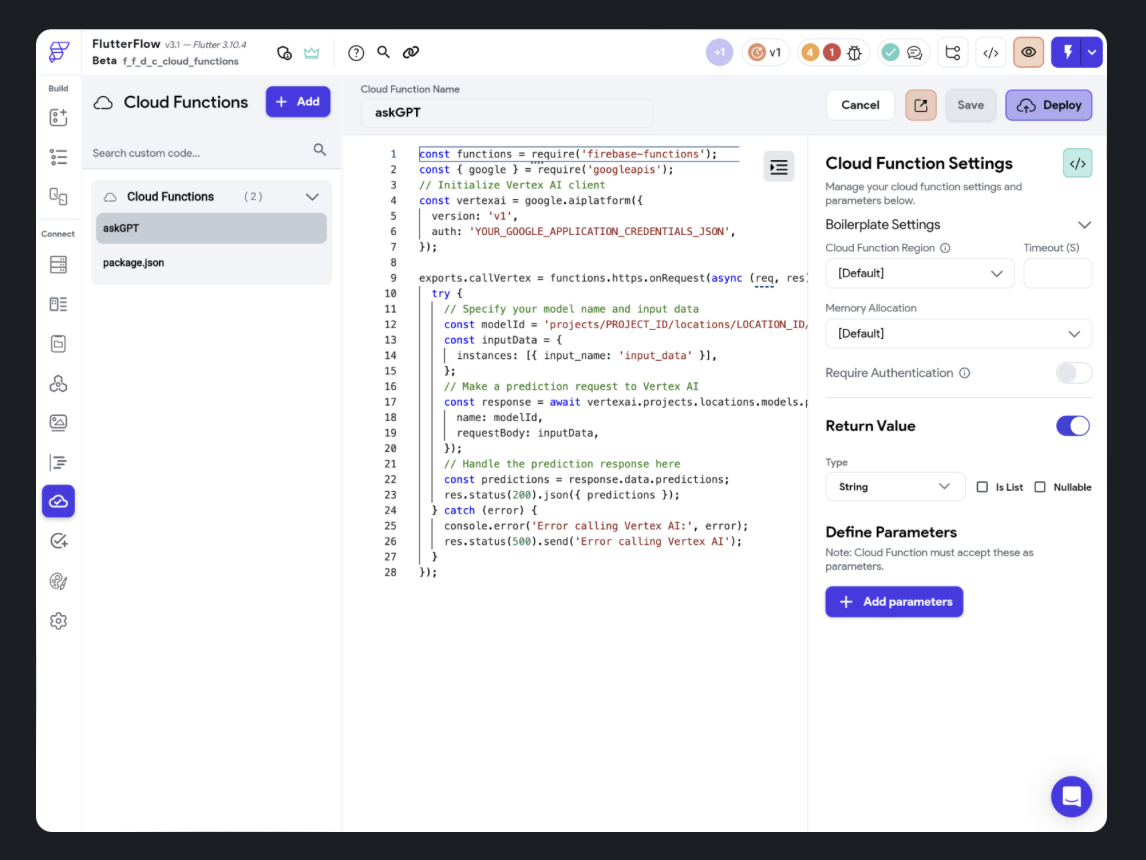1146x860 pixels.
Task: Click the search icon in custom code search
Action: pyautogui.click(x=319, y=150)
